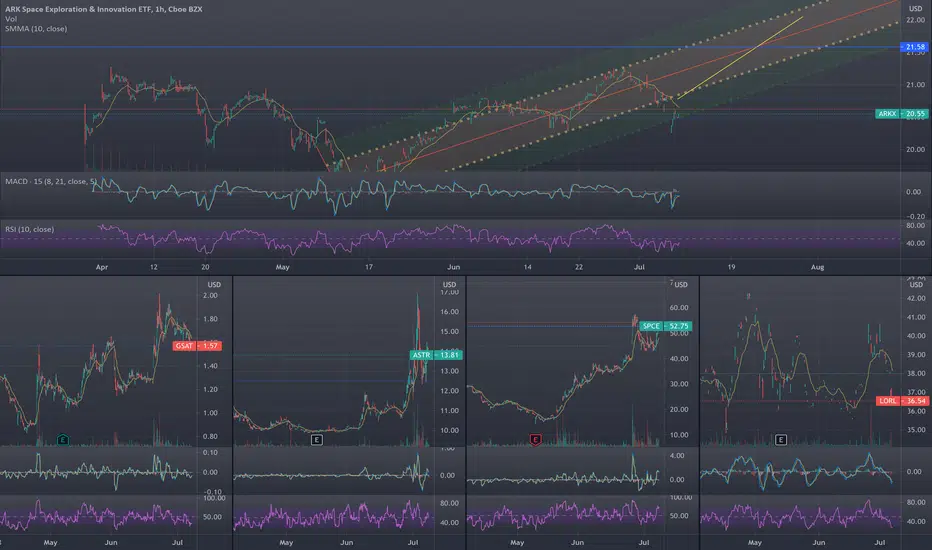This screenshot has width=932, height=550.
Task: Click the LORL 36.54 price tag
Action: (x=903, y=401)
